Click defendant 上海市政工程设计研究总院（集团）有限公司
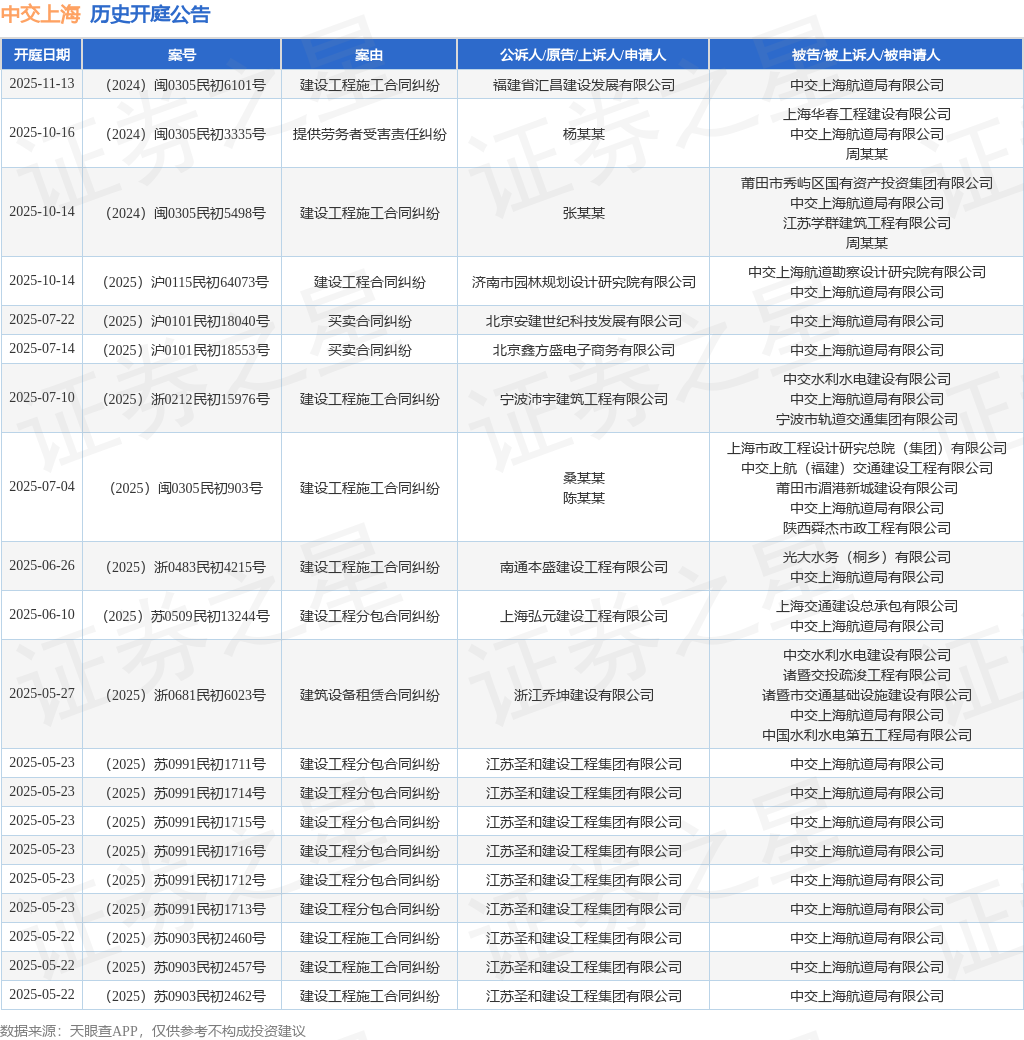 [x=867, y=448]
